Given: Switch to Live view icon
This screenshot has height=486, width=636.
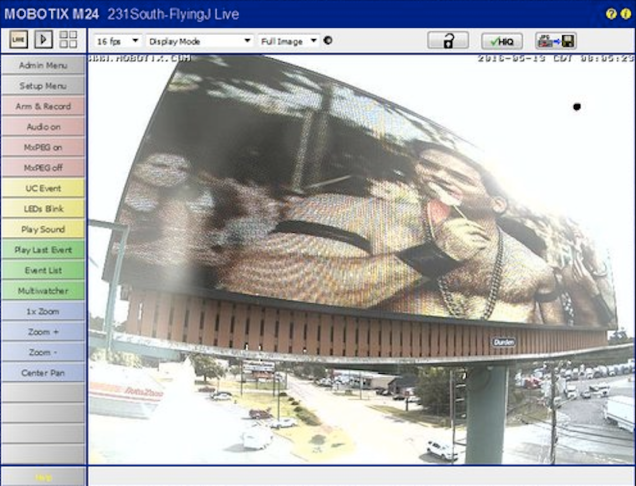Looking at the screenshot, I should pyautogui.click(x=19, y=40).
